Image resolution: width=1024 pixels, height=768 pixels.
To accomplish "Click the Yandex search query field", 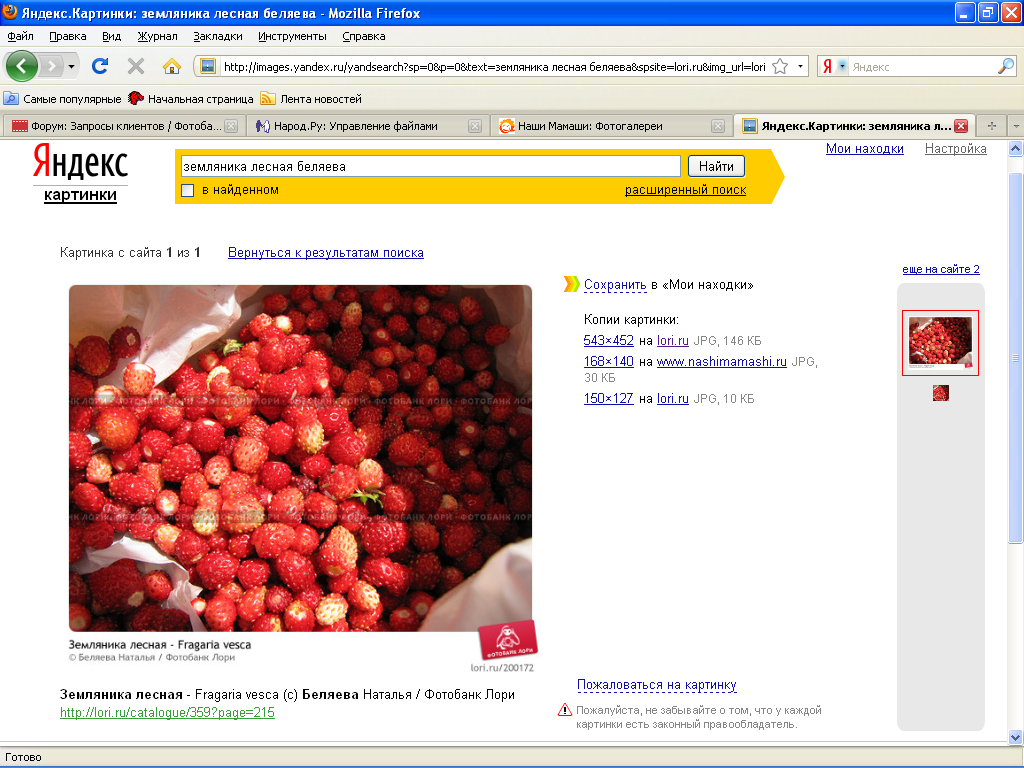I will point(430,167).
